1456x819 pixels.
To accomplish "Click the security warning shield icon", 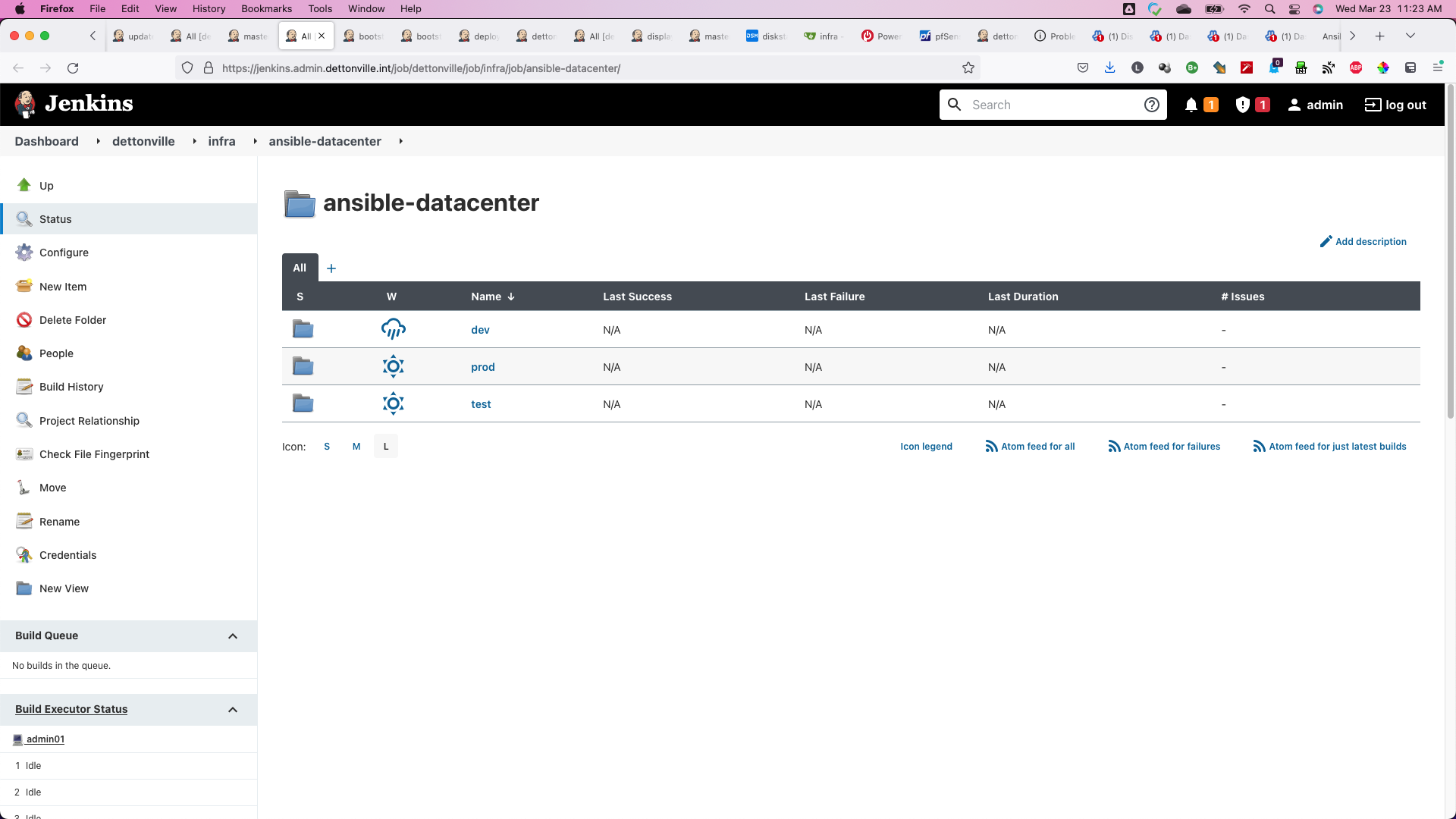I will click(1242, 105).
